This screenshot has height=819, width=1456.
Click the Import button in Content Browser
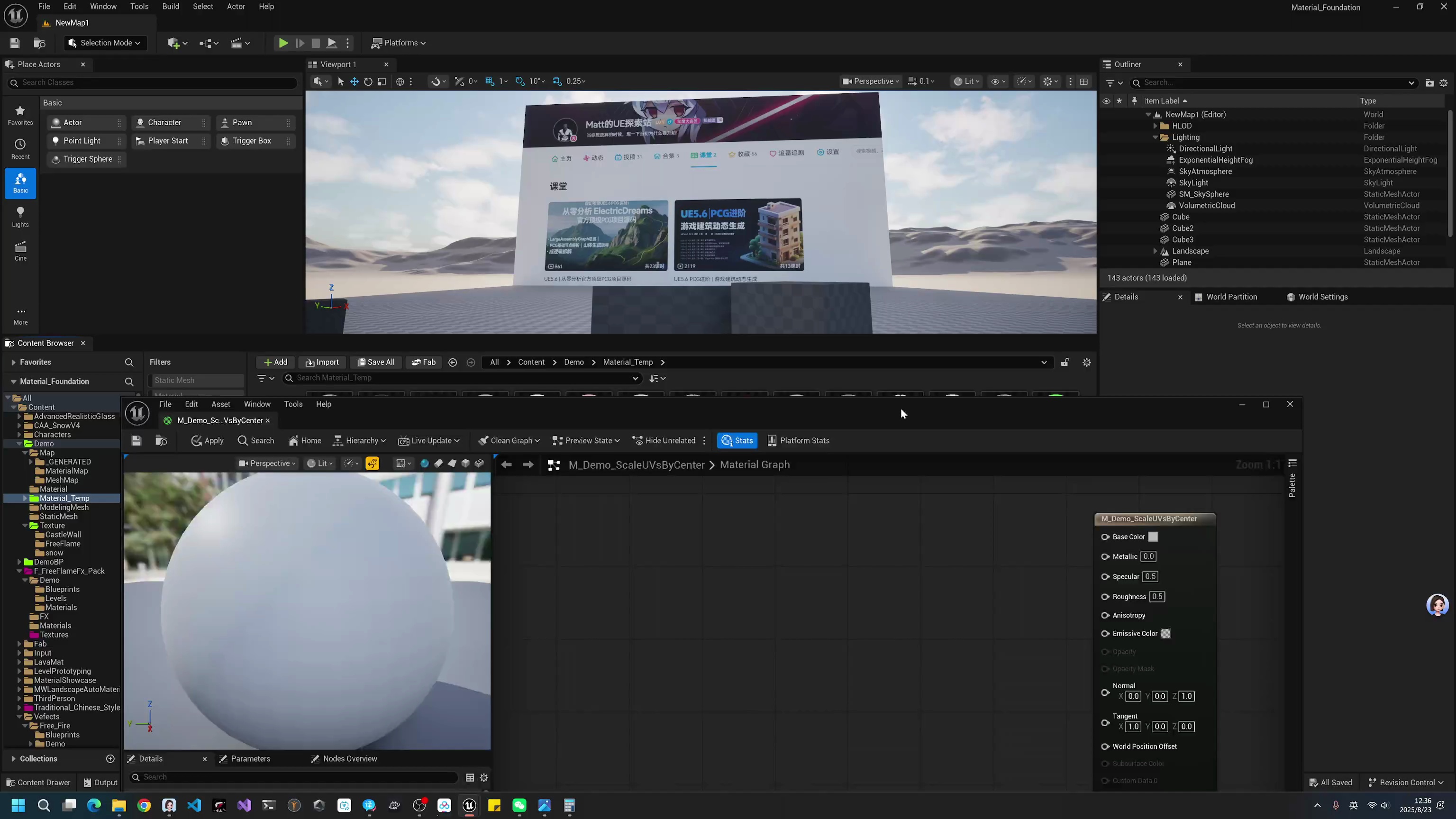tap(322, 362)
